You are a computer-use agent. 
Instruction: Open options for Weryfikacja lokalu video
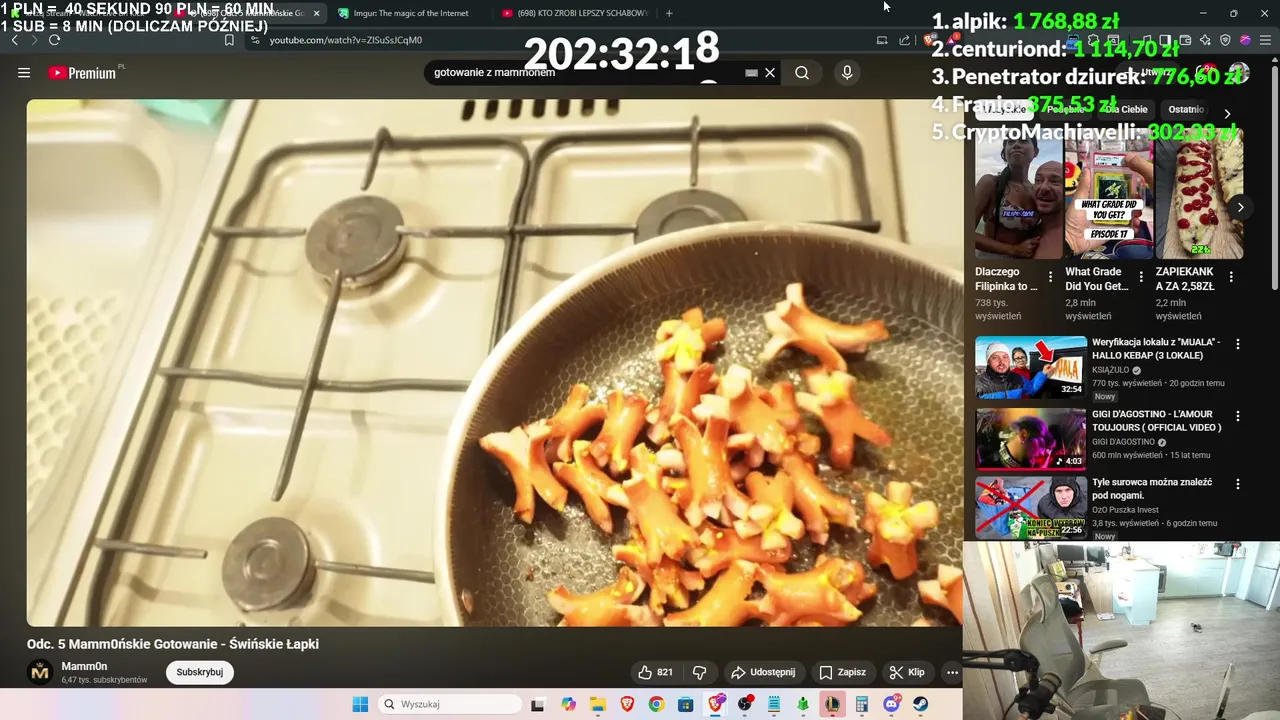coord(1238,344)
